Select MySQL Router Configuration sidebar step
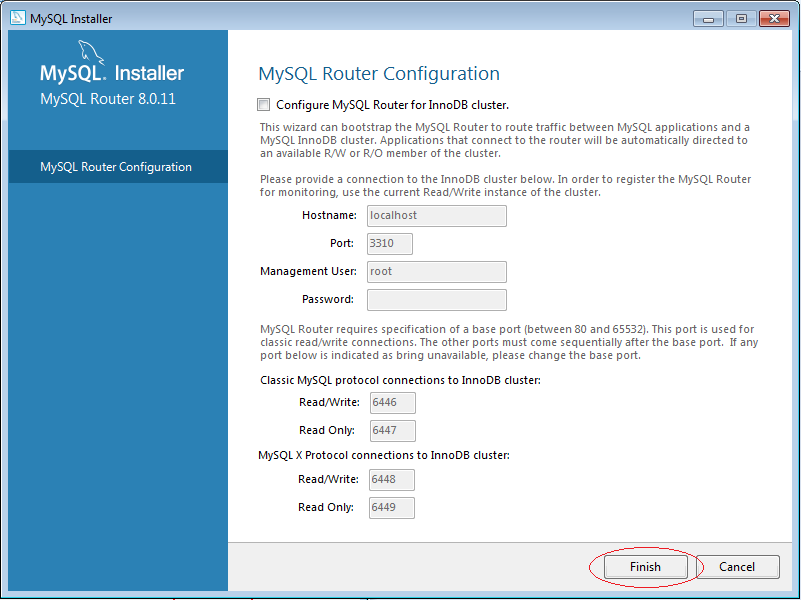801x600 pixels. pos(118,166)
